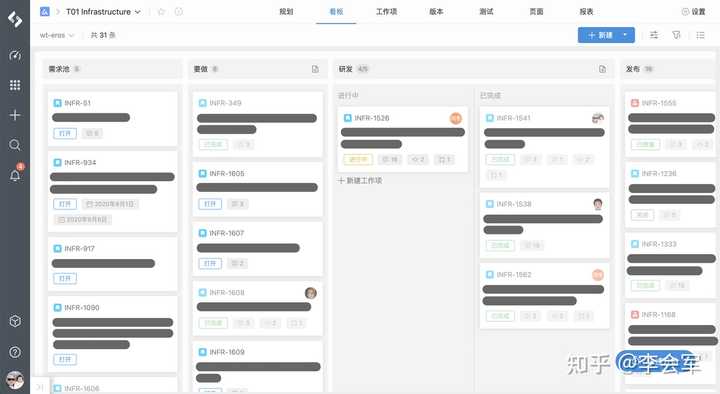
Task: Switch to the 工作项 tab
Action: coord(387,11)
